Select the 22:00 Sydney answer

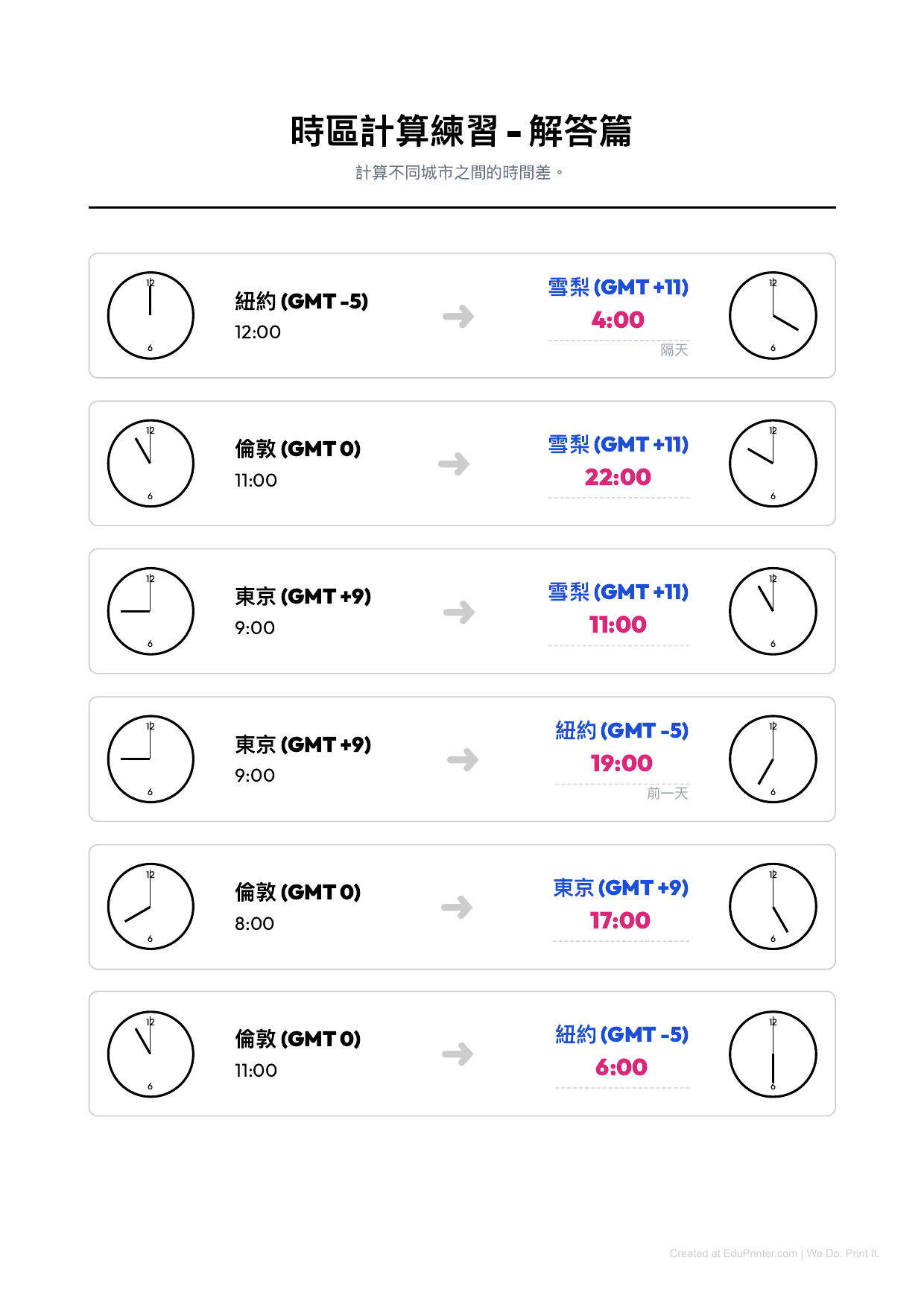tap(618, 477)
